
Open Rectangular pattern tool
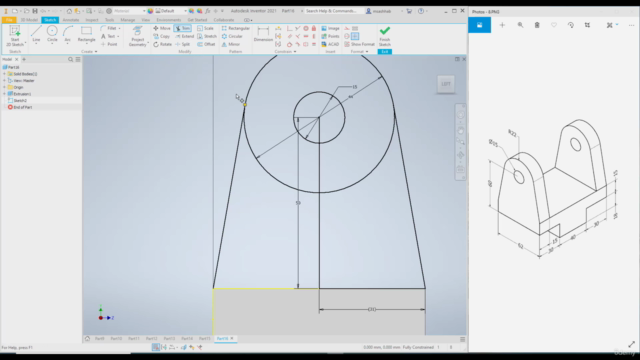click(x=236, y=28)
